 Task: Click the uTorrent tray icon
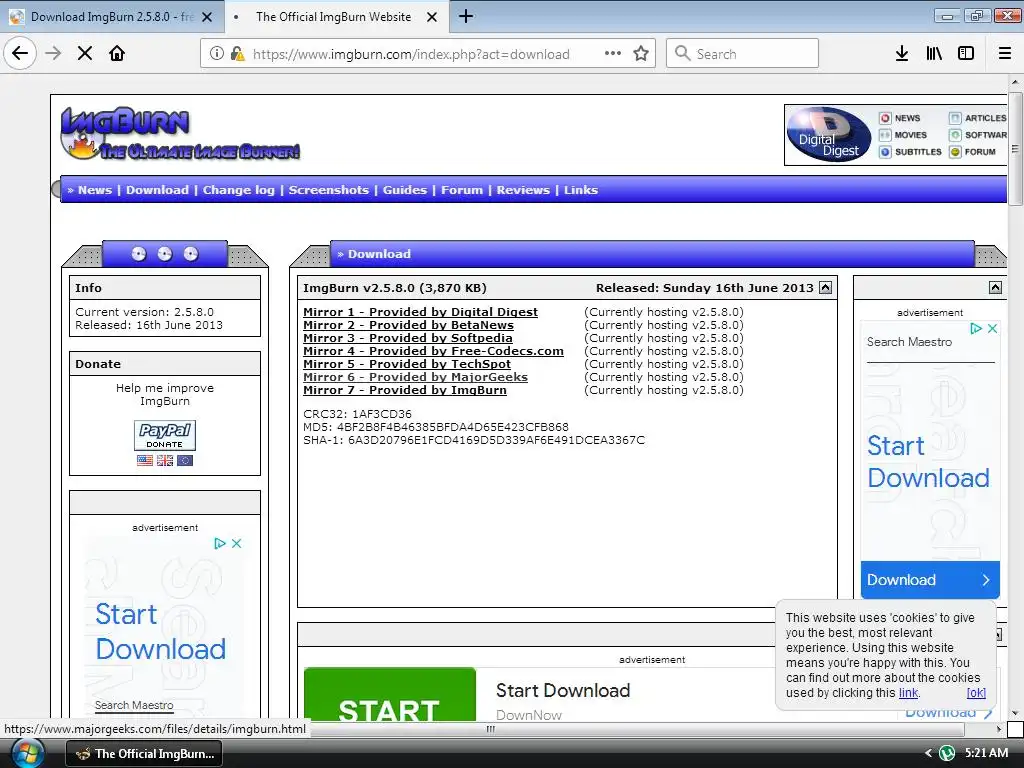[x=948, y=753]
